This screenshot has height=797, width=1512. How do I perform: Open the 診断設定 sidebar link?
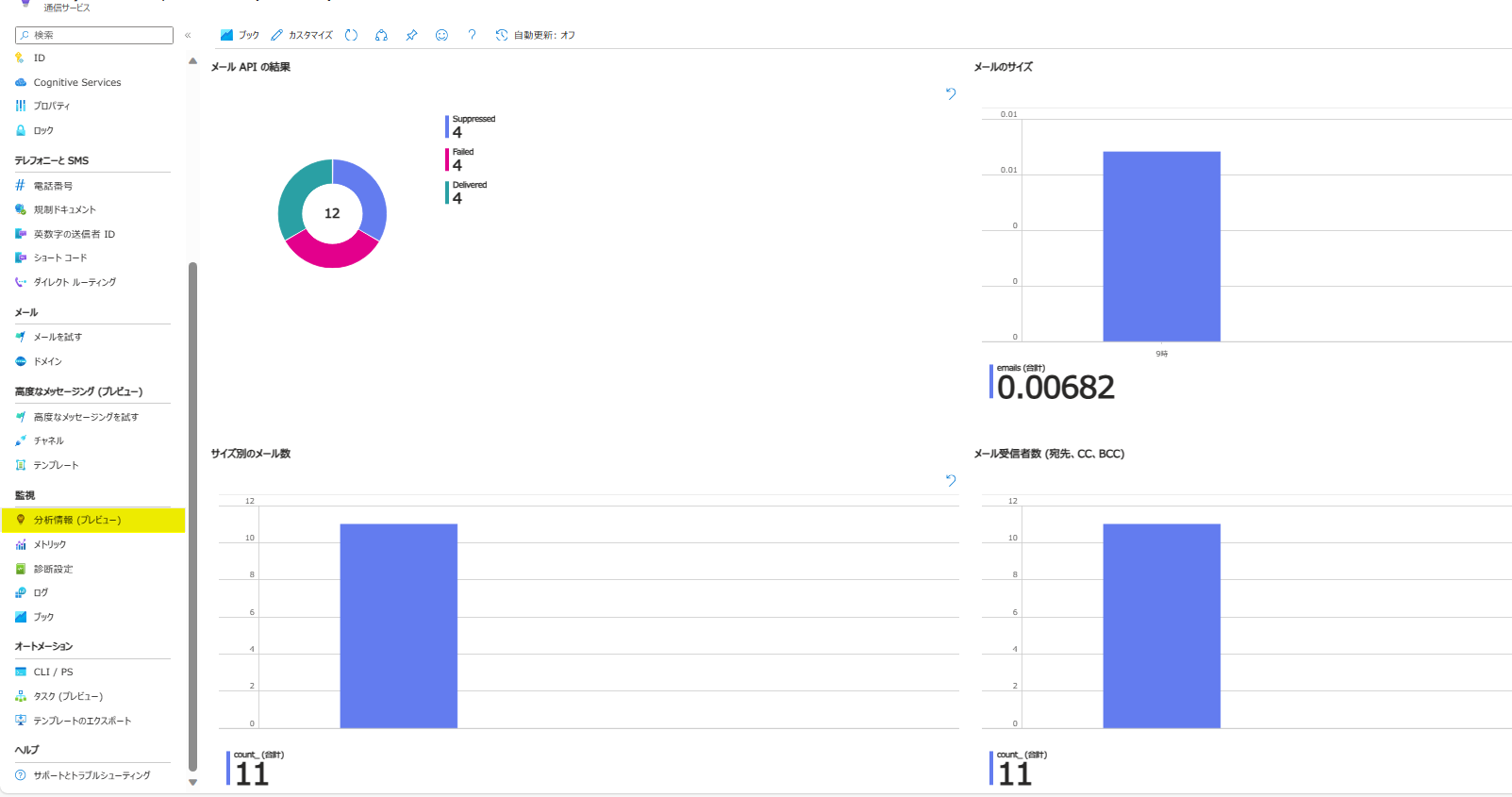(53, 569)
